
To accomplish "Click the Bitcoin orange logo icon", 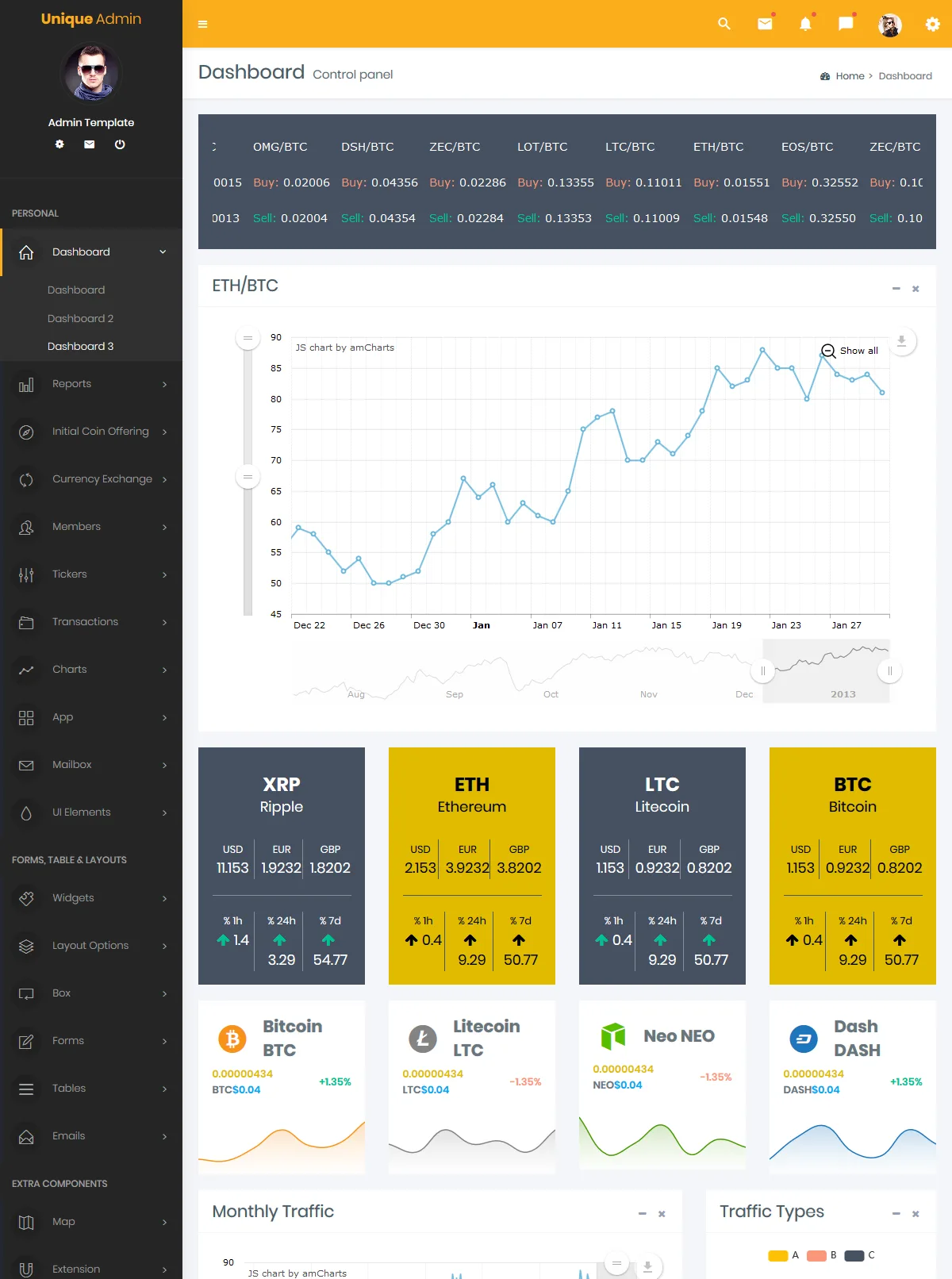I will 232,1039.
